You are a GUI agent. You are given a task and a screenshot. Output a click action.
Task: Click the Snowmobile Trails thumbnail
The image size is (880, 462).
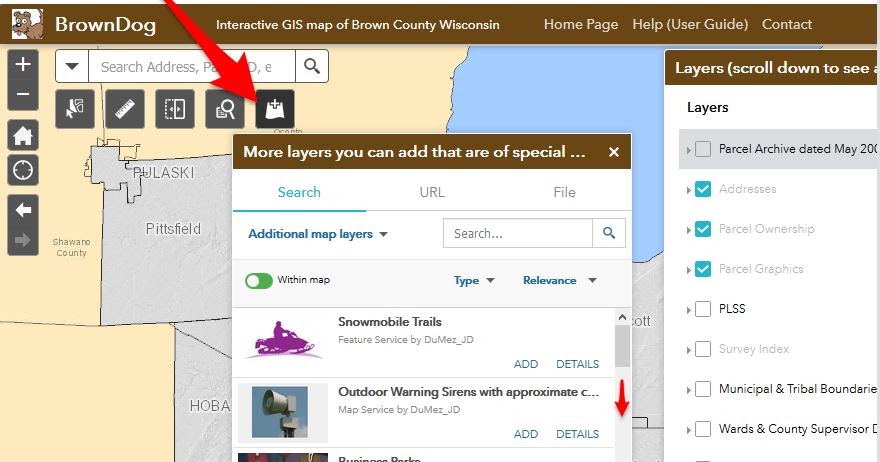pyautogui.click(x=283, y=341)
